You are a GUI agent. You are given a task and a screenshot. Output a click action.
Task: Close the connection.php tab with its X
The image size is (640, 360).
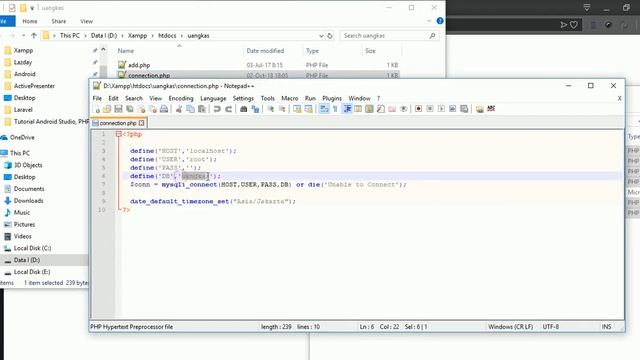pyautogui.click(x=141, y=123)
